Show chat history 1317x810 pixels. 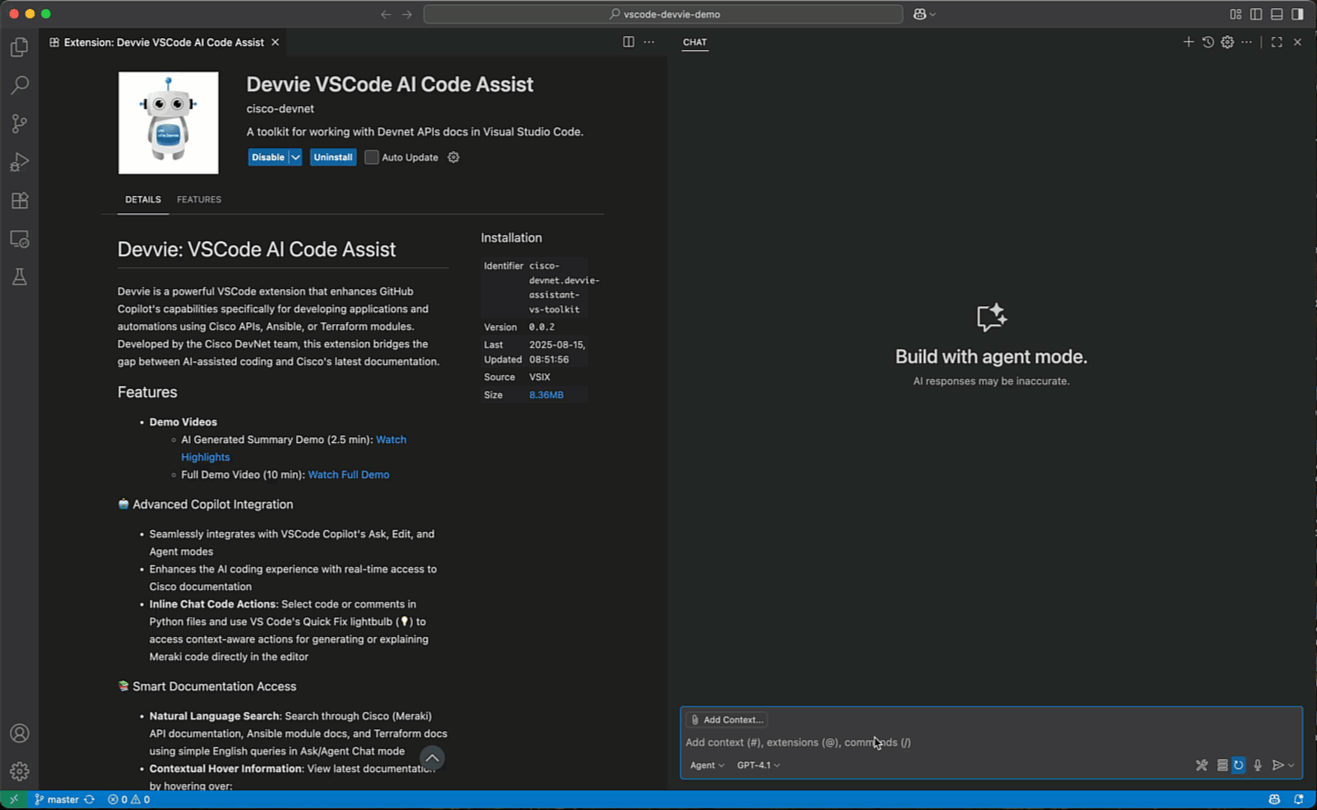point(1208,42)
